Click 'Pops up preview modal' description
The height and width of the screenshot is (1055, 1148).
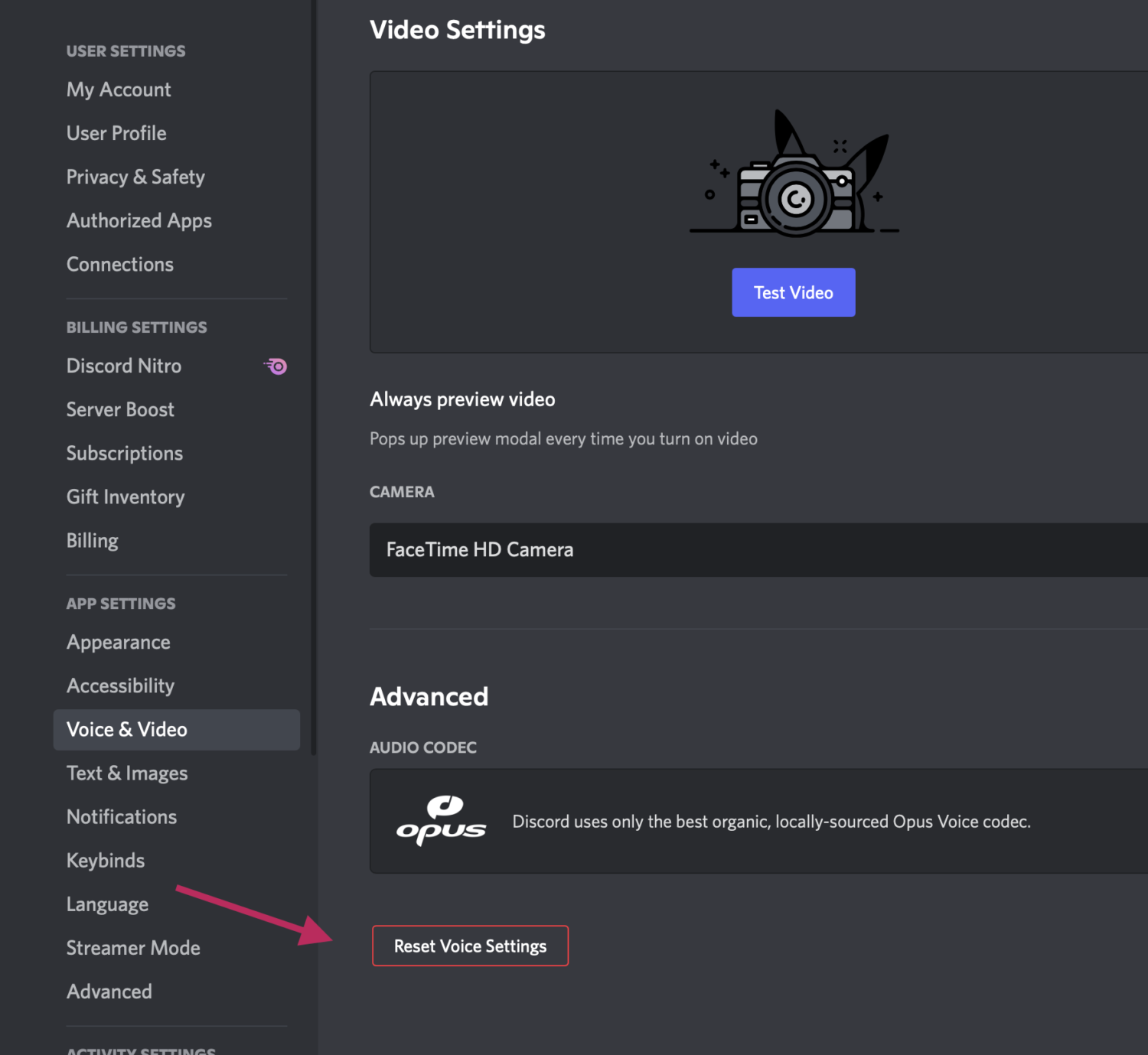[563, 439]
